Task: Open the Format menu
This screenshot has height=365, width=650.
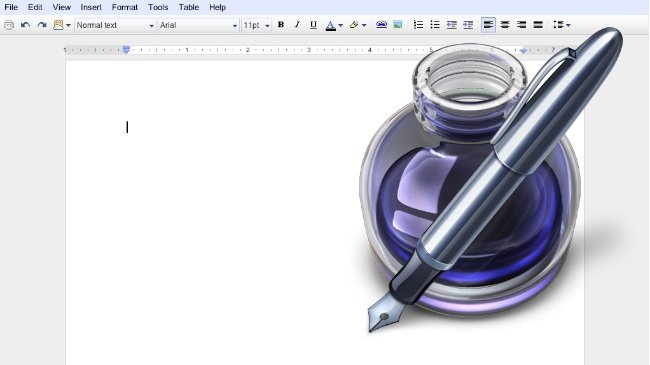Action: [124, 7]
